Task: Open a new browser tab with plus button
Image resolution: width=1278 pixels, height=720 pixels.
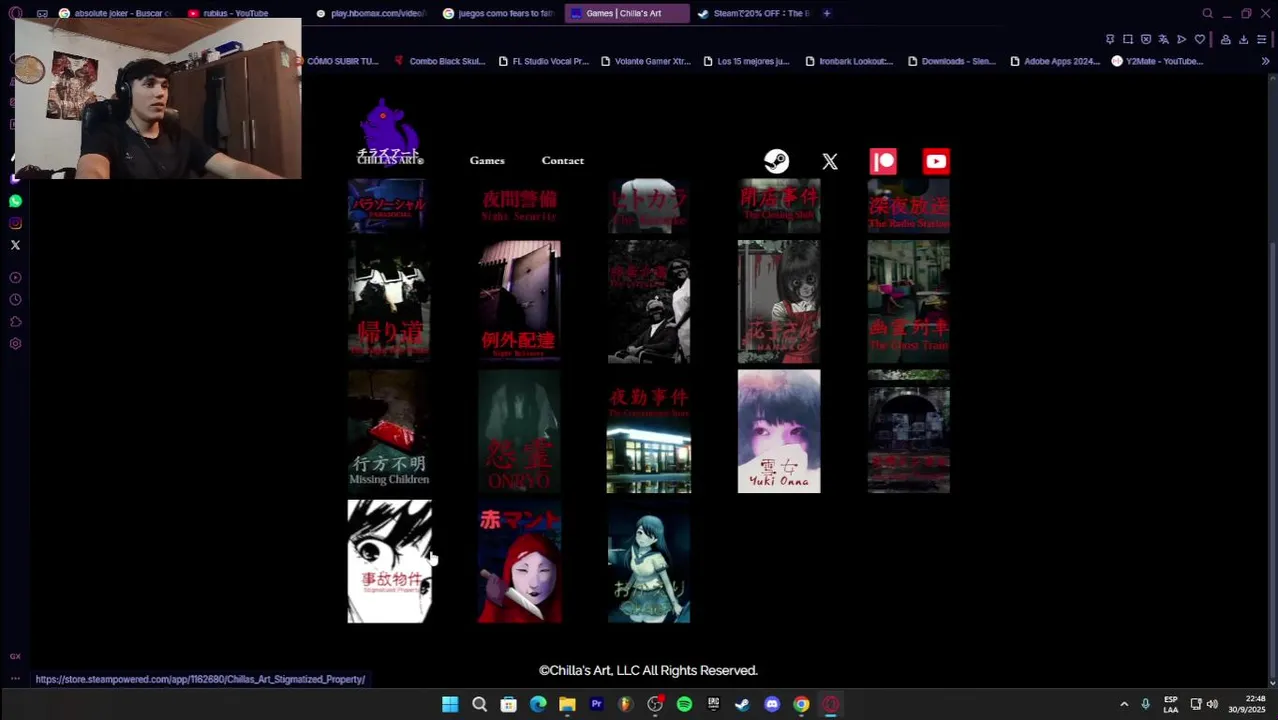Action: point(827,13)
